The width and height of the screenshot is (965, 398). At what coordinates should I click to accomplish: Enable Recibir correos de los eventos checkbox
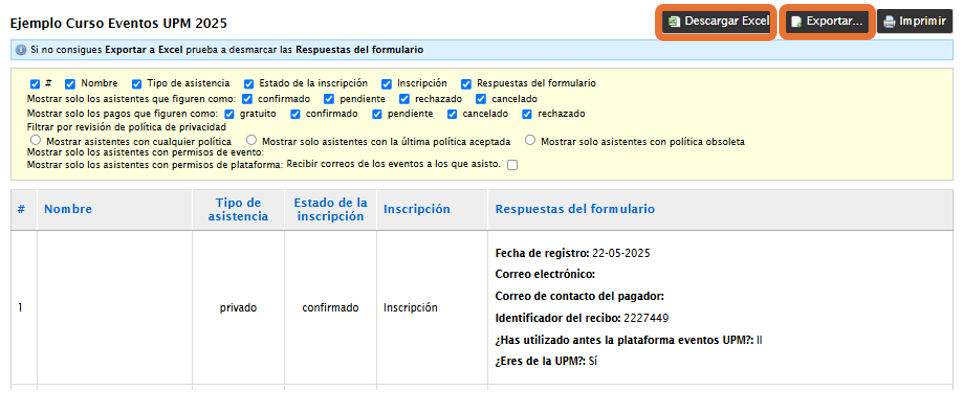(512, 165)
